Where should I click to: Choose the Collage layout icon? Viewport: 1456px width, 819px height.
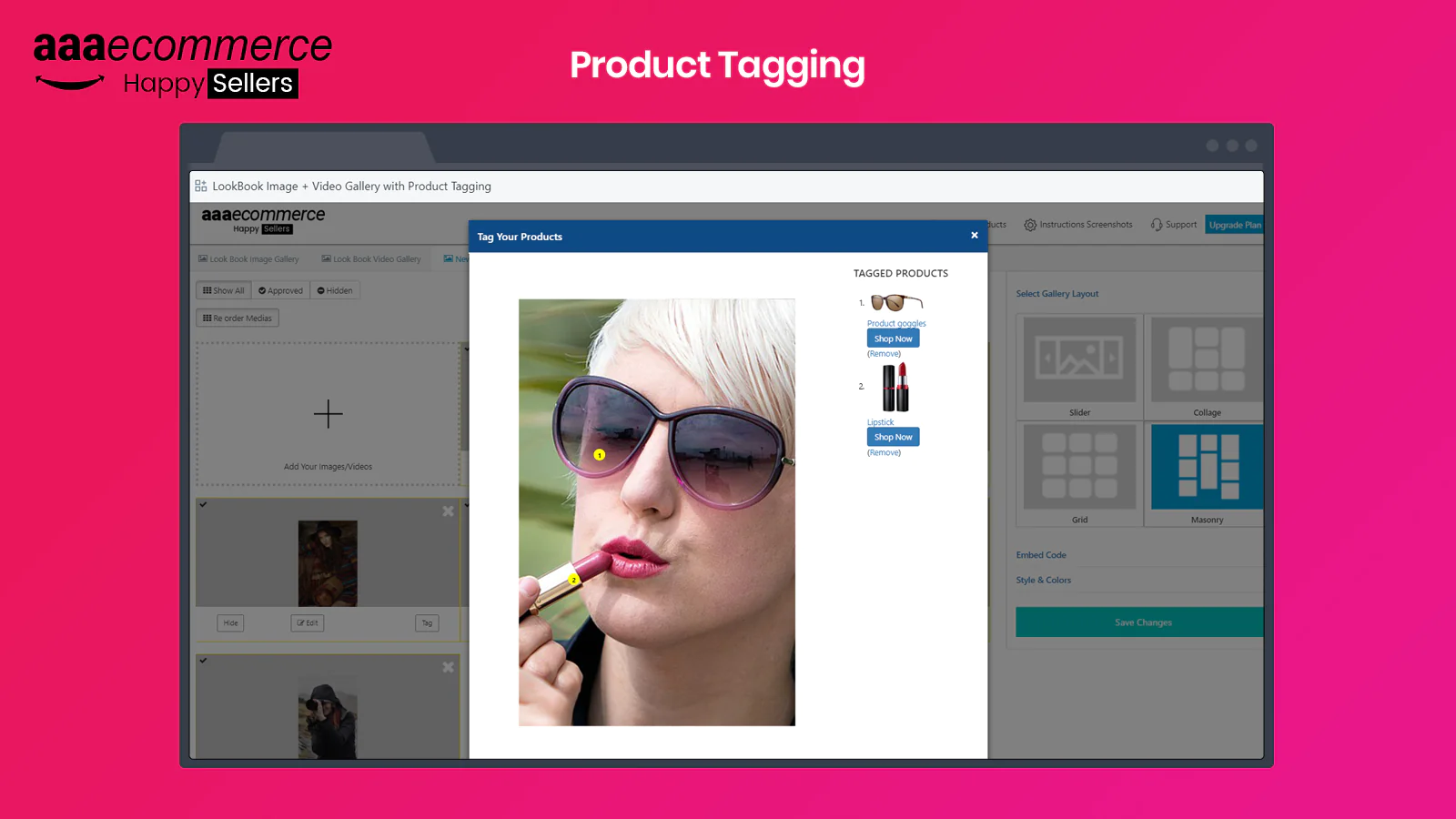1207,360
